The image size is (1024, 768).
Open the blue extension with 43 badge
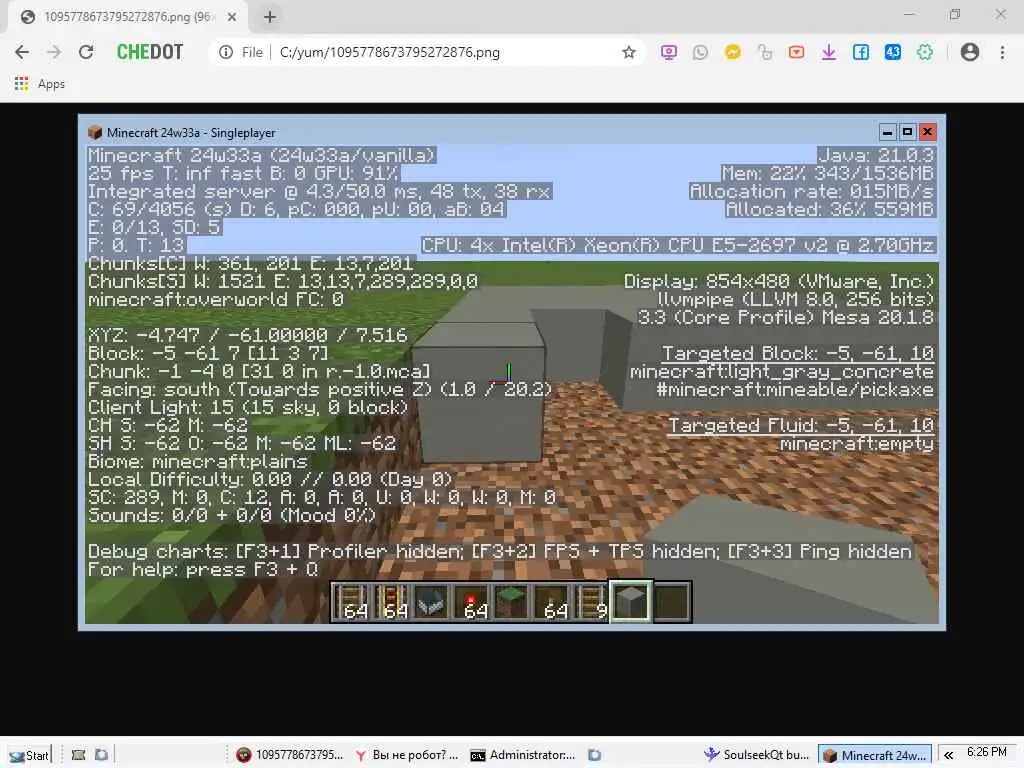pyautogui.click(x=893, y=52)
